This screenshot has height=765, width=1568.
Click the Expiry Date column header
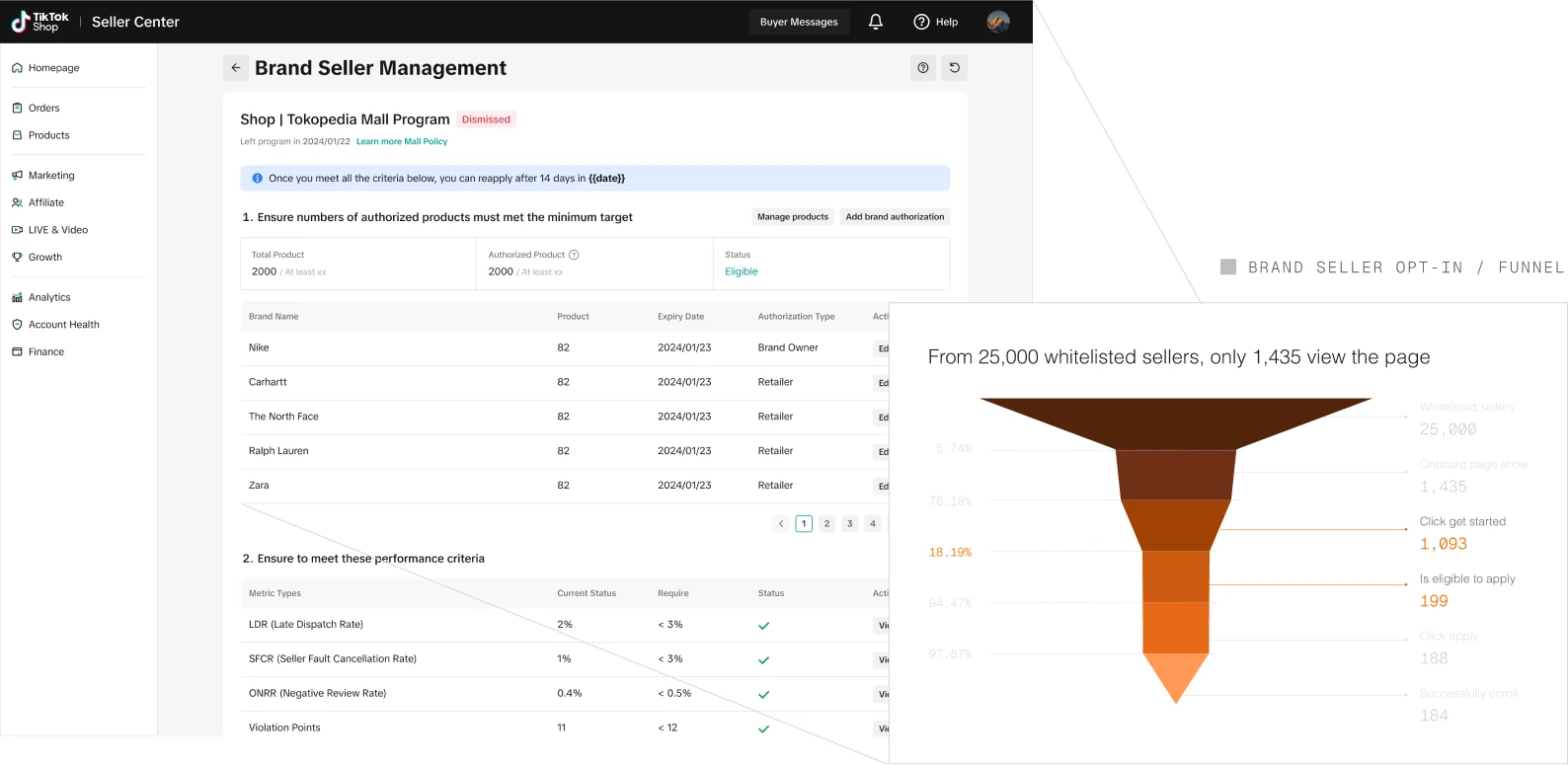point(680,317)
